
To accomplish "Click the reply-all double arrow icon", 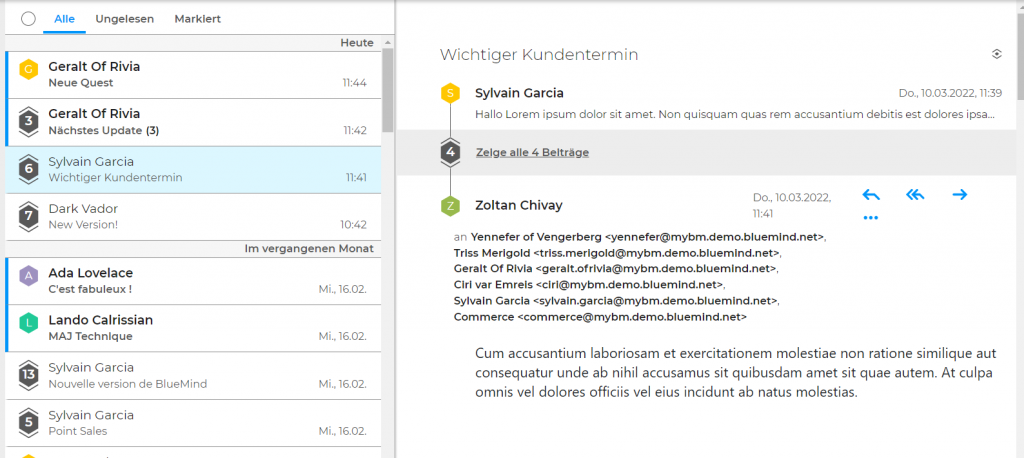I will coord(915,195).
